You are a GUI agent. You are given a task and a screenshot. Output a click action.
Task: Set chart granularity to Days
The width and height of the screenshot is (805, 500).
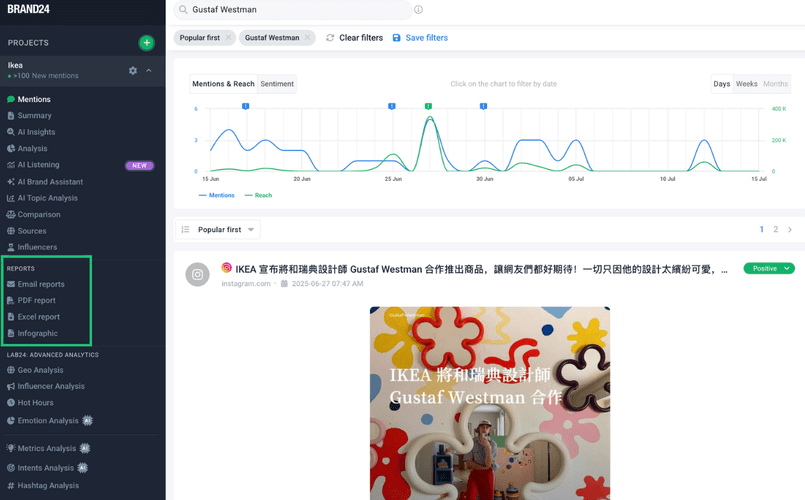click(721, 84)
